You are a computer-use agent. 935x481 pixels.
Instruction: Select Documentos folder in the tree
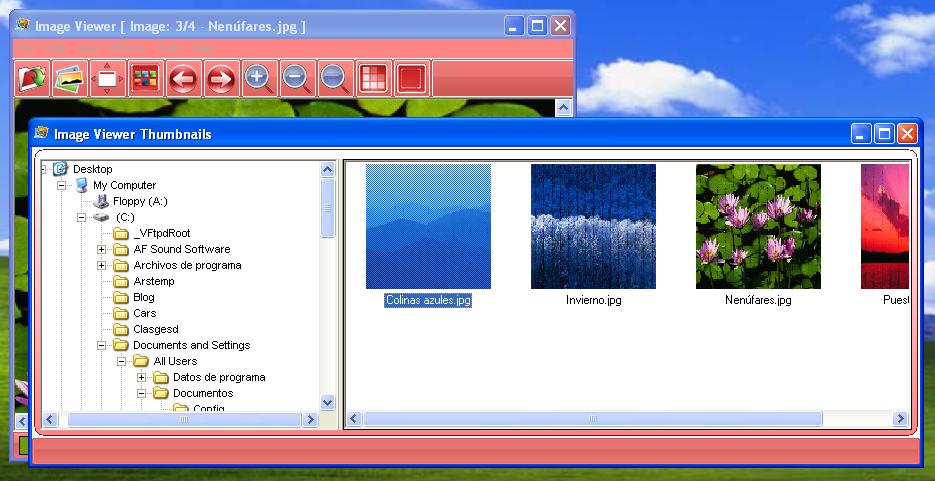click(203, 393)
